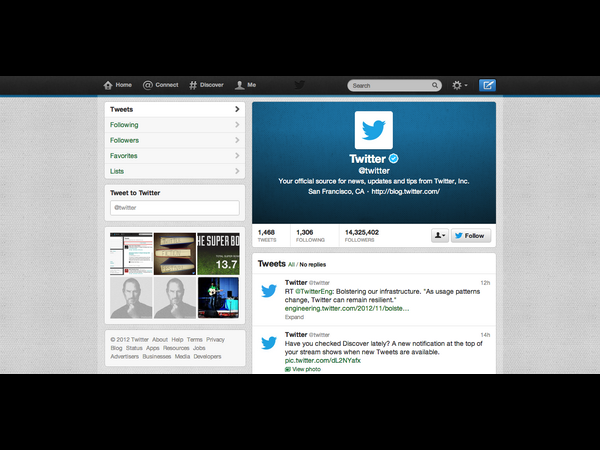Open the blog.twitter.com profile link
Screen dimensions: 600x450
tap(406, 191)
